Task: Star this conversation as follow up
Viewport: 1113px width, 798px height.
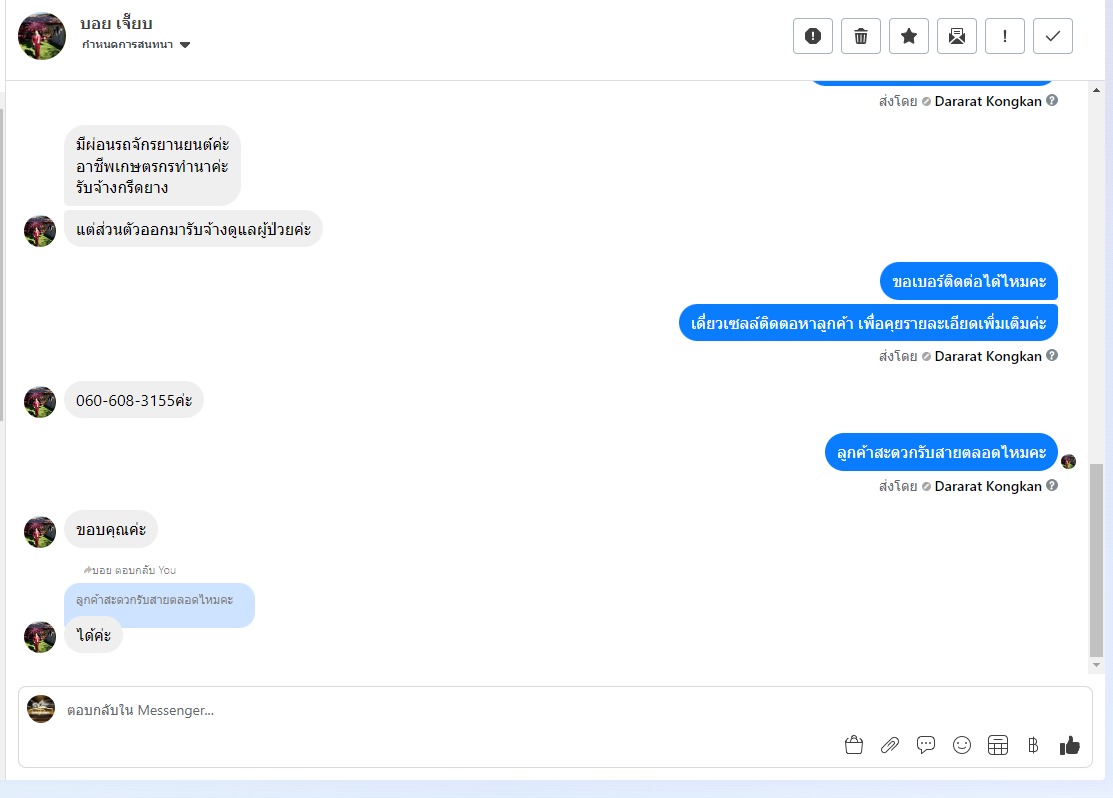Action: 909,36
